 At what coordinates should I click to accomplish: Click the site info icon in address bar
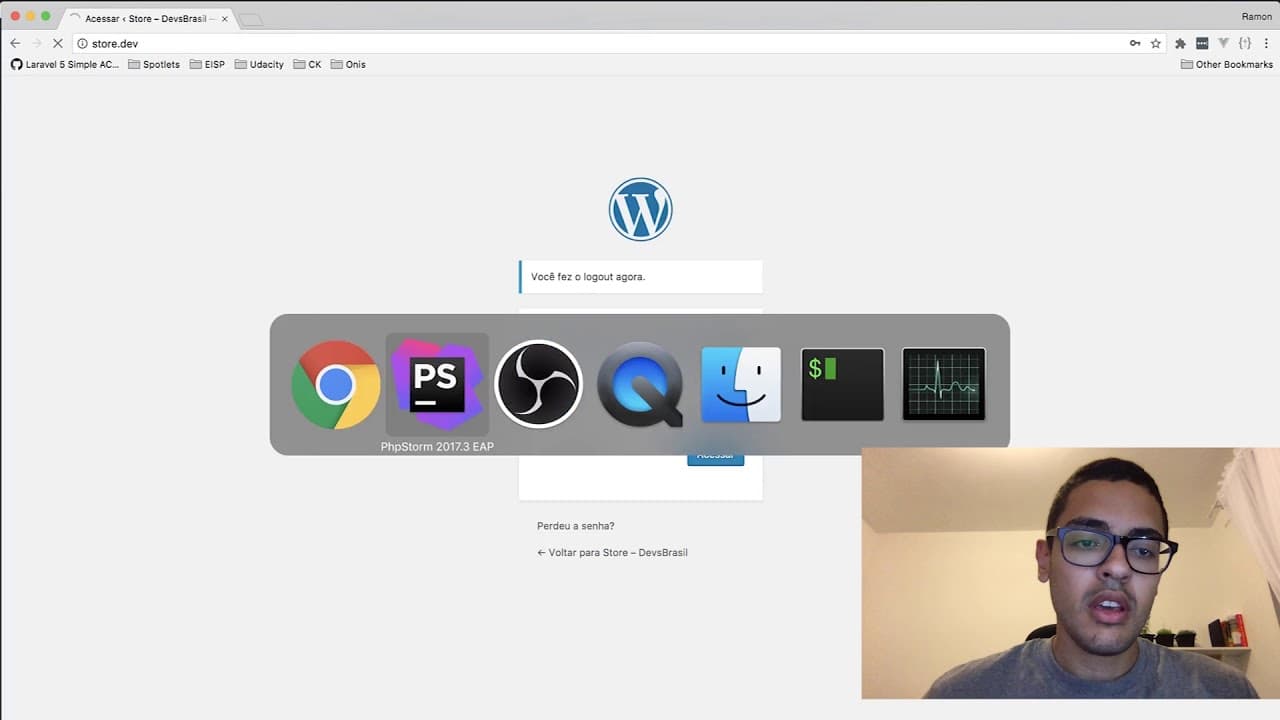pyautogui.click(x=83, y=44)
